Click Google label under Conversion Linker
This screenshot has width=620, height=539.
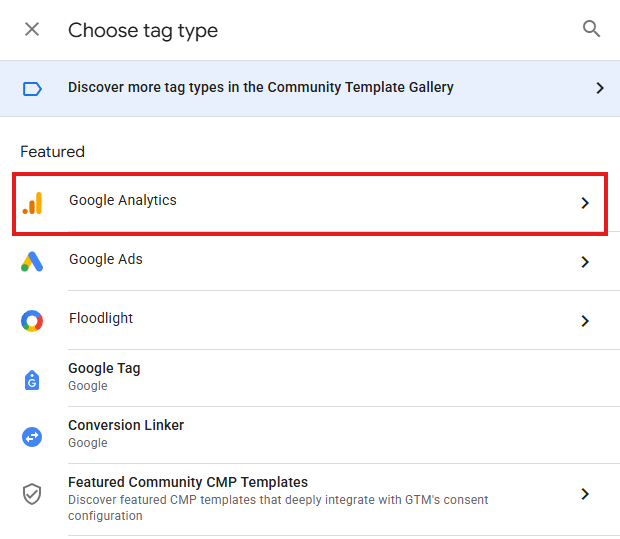pyautogui.click(x=88, y=443)
